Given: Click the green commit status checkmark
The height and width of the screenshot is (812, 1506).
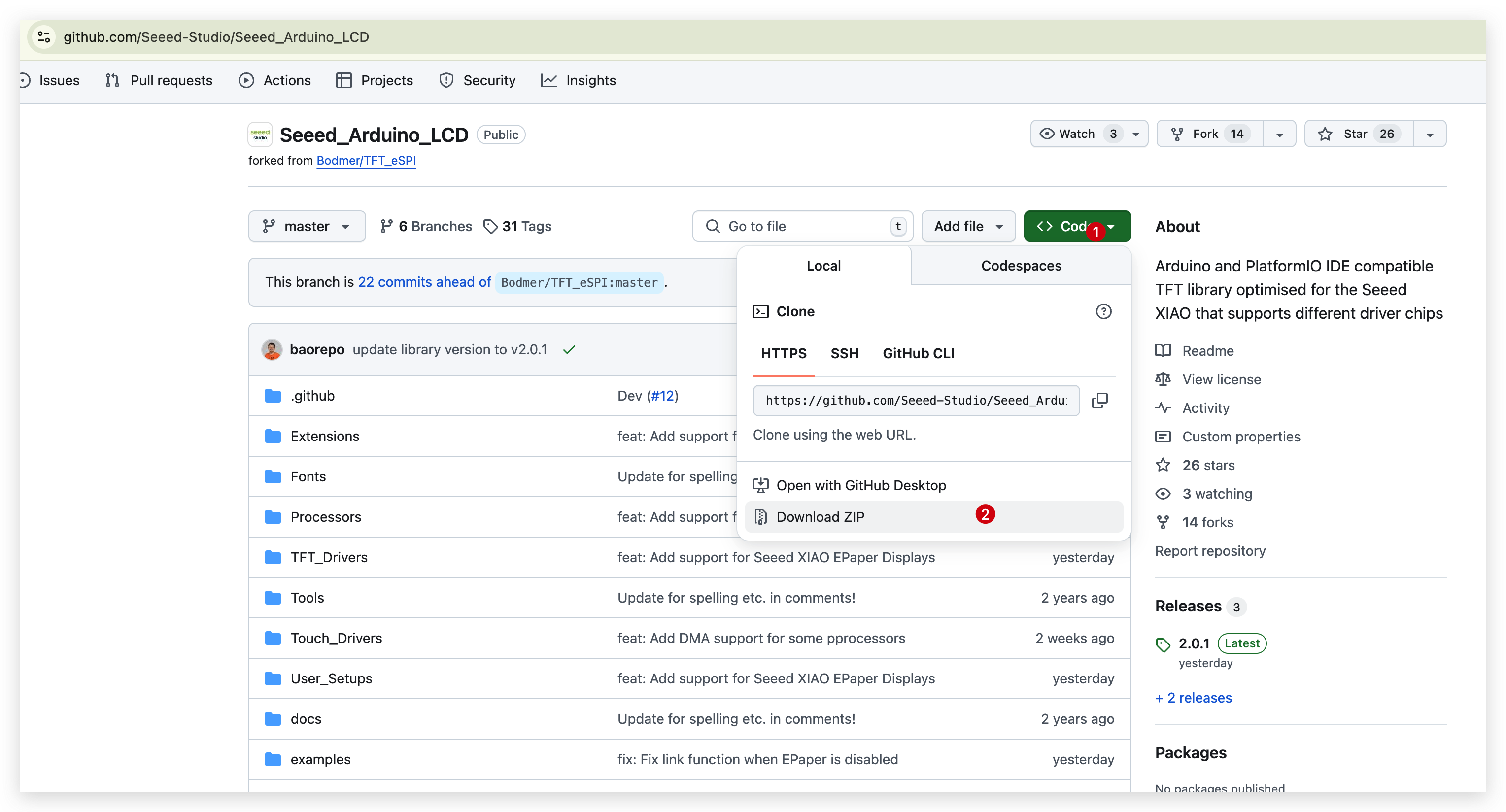Looking at the screenshot, I should 569,350.
